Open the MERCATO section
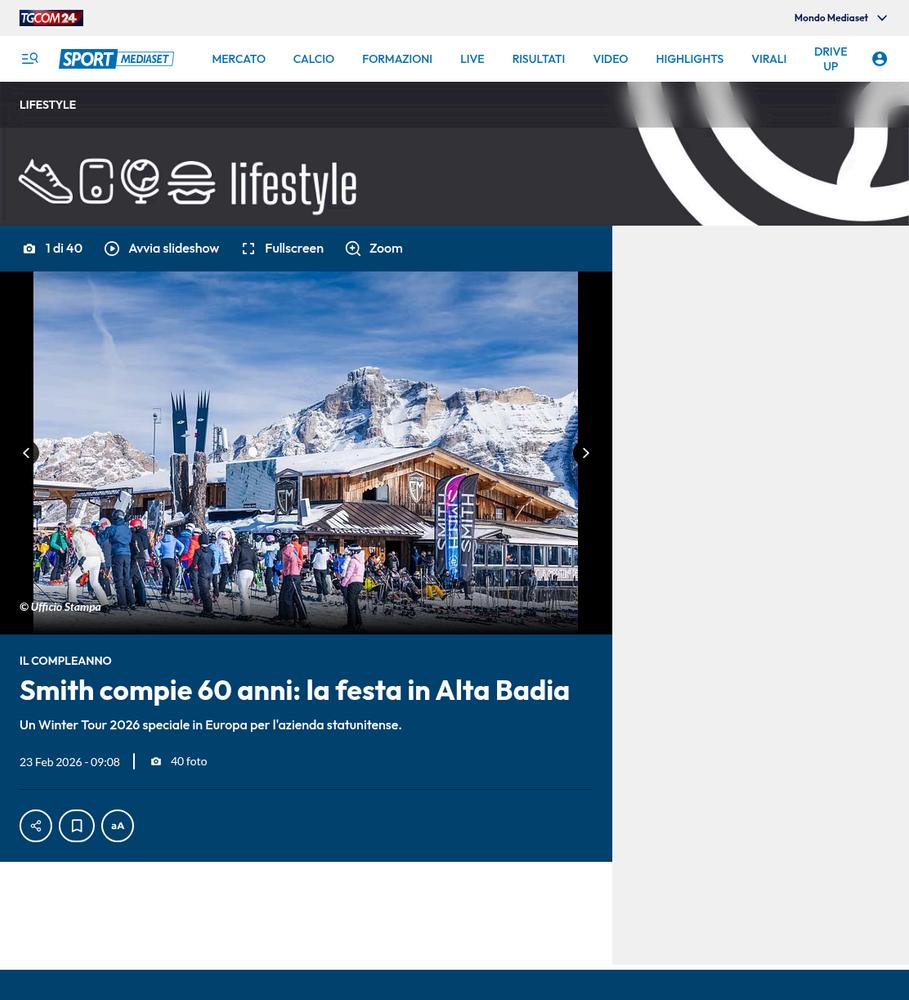909x1000 pixels. (239, 59)
